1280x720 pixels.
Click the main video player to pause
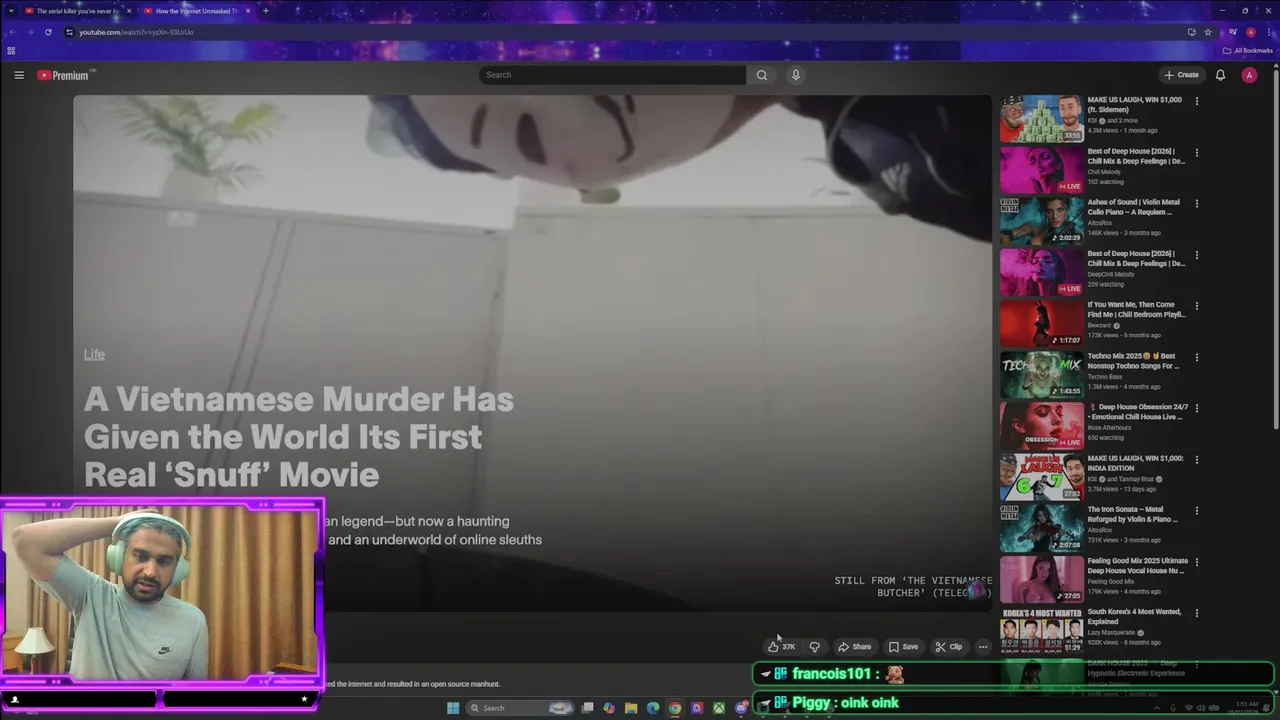pyautogui.click(x=532, y=353)
